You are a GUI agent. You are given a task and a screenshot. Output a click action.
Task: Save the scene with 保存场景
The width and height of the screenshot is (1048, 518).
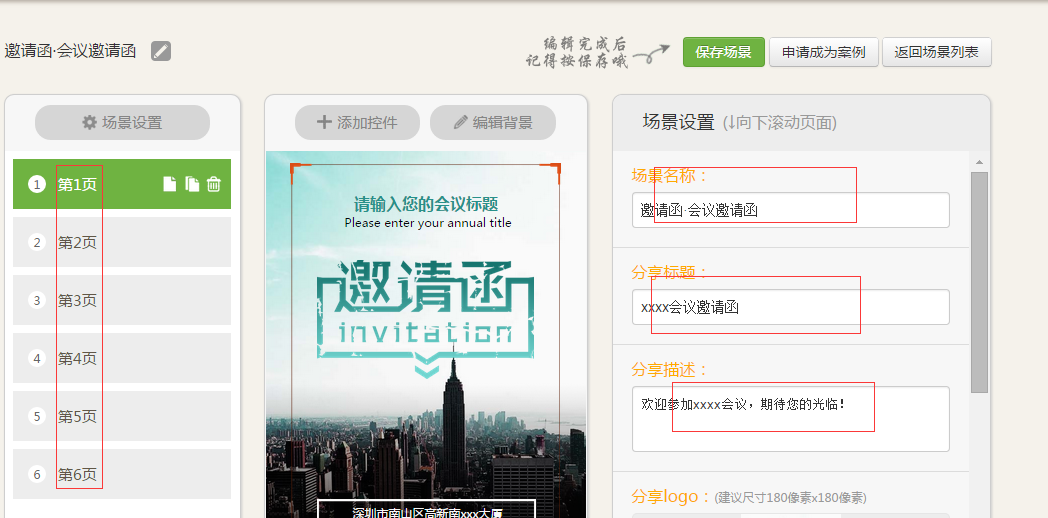click(724, 52)
